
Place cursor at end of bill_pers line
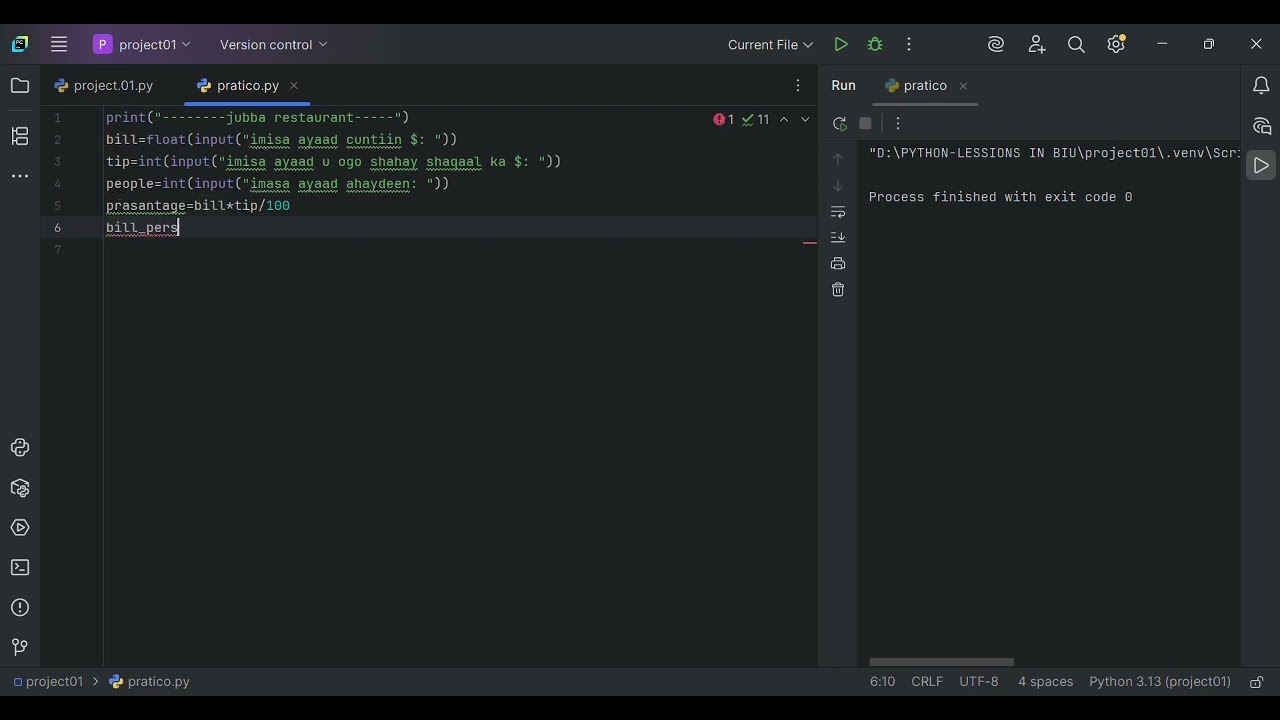click(x=179, y=228)
